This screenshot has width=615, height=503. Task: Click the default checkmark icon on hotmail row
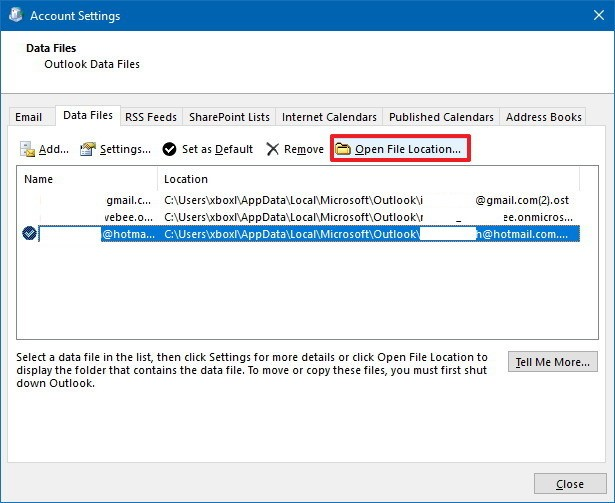(x=29, y=233)
